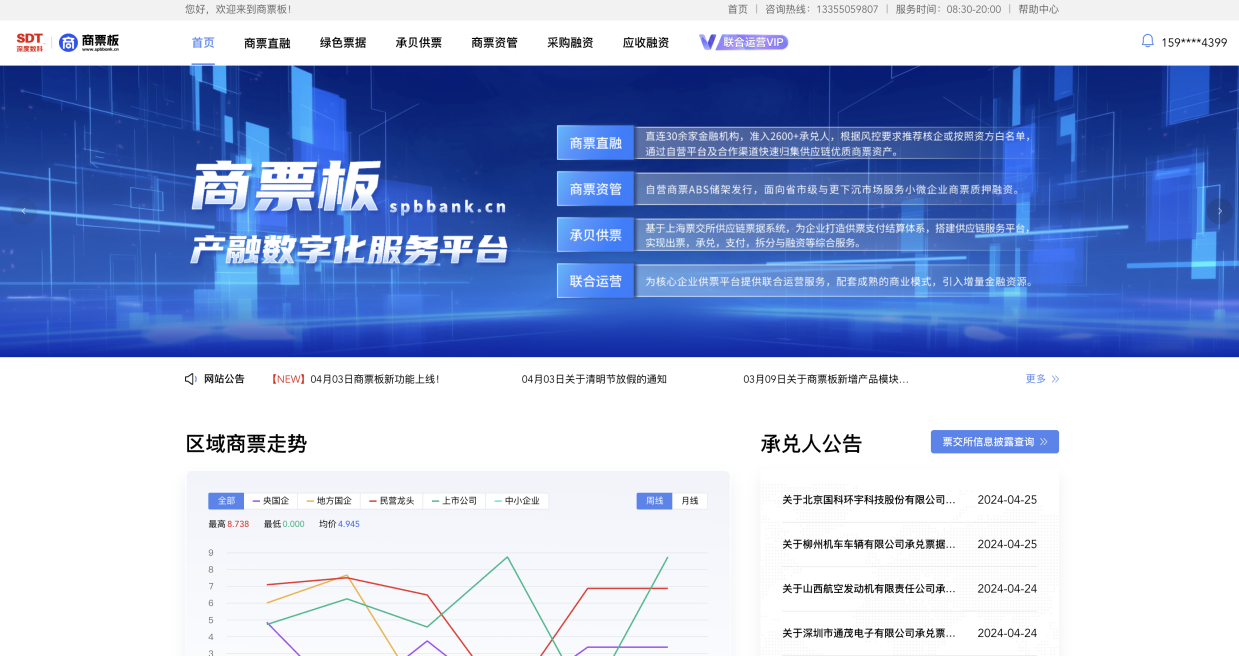1239x656 pixels.
Task: Advance banner with right arrow
Action: tap(1219, 211)
